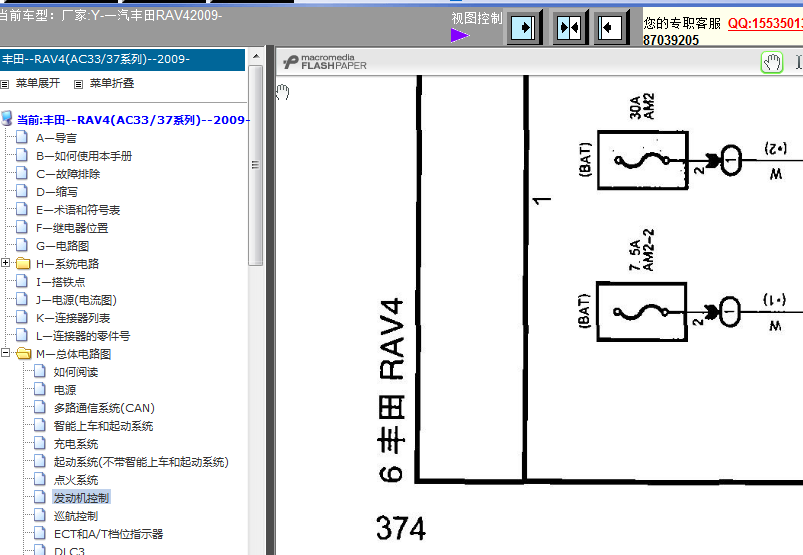Click the collapse-inward view control button

(569, 27)
